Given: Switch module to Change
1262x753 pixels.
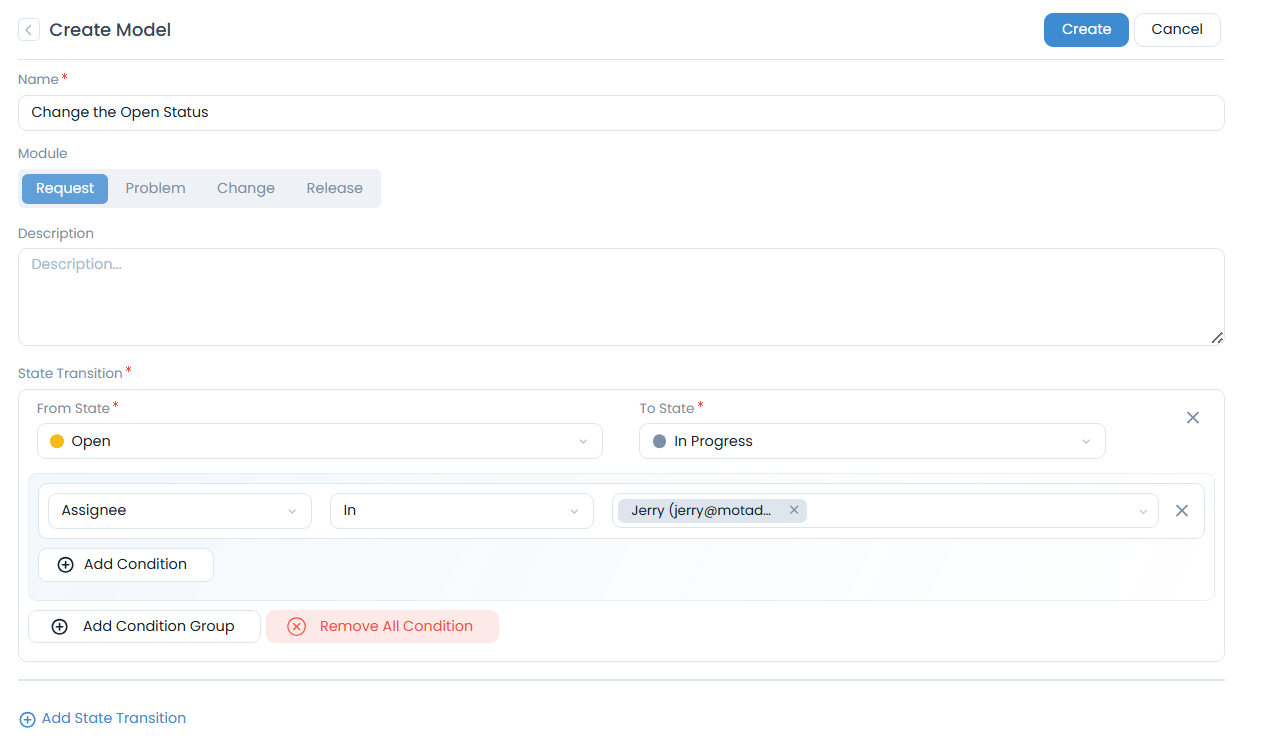Looking at the screenshot, I should 245,188.
